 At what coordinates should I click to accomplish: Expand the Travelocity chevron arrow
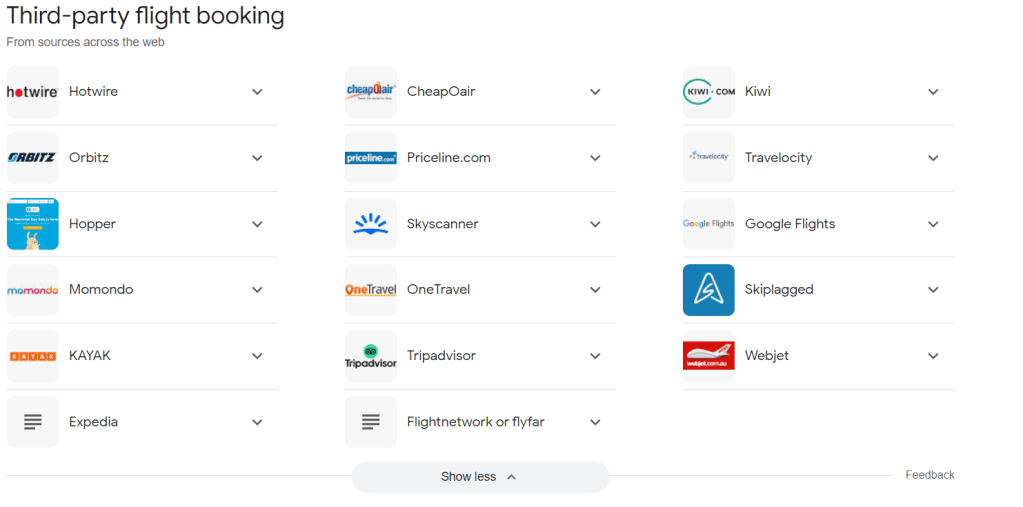pos(933,158)
